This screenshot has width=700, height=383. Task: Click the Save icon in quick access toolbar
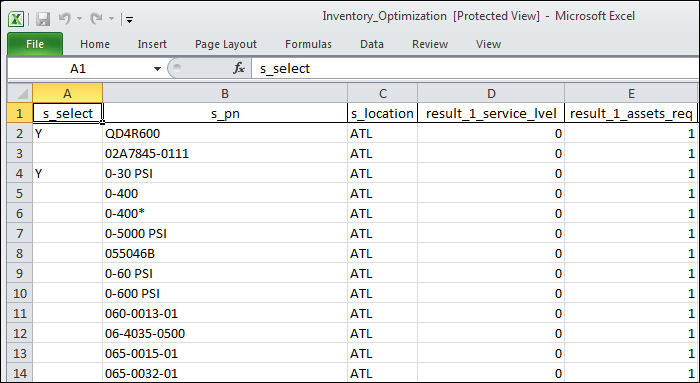click(x=43, y=19)
